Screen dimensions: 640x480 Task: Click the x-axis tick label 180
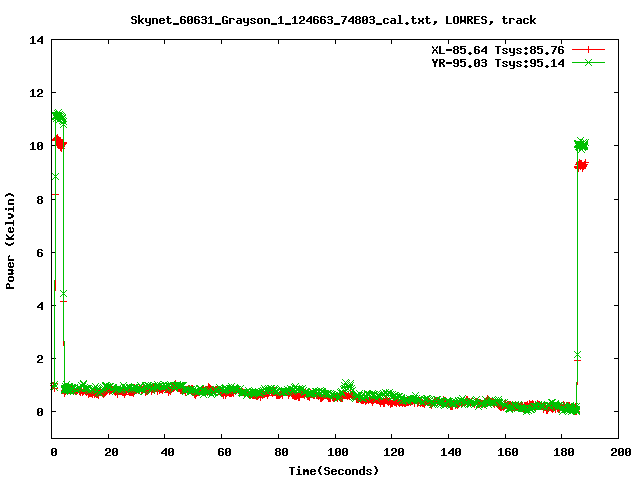point(564,452)
